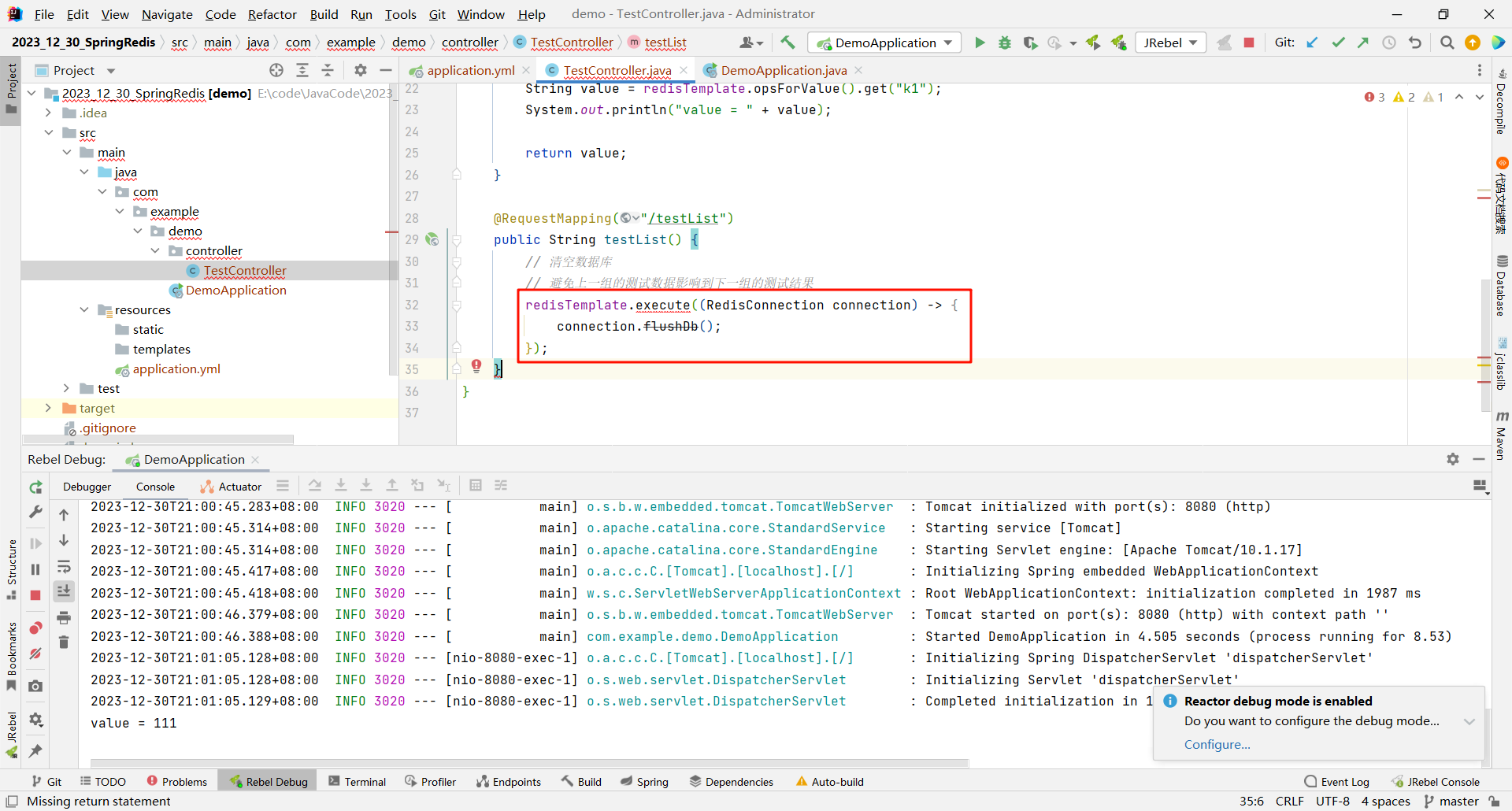
Task: Collapse the controller package
Action: click(x=155, y=250)
